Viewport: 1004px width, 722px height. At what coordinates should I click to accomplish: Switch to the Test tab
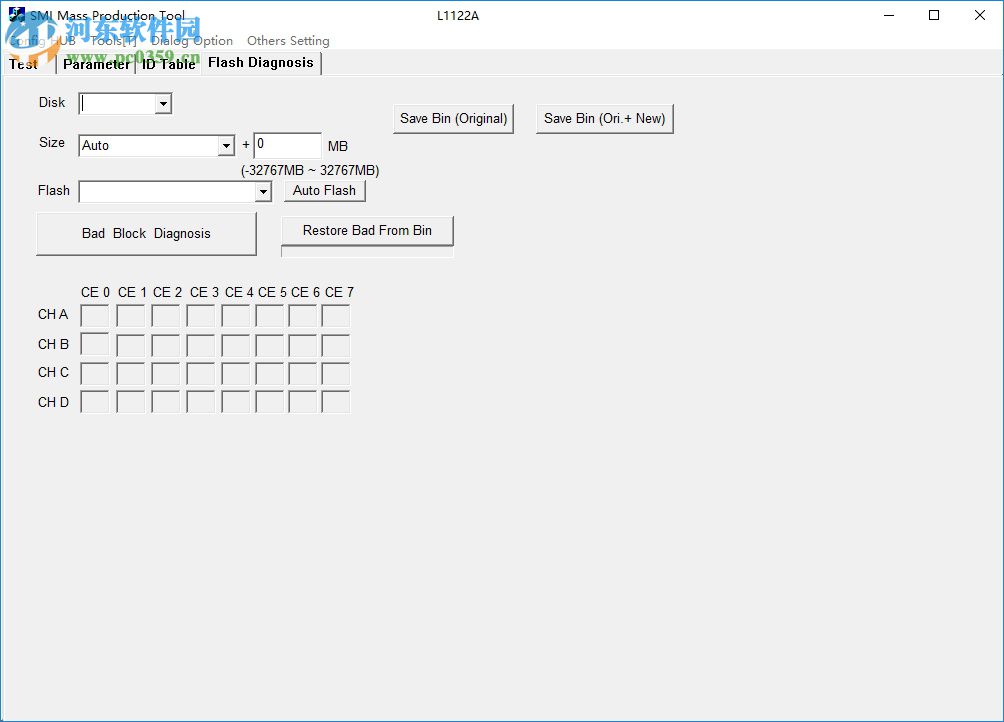click(29, 64)
